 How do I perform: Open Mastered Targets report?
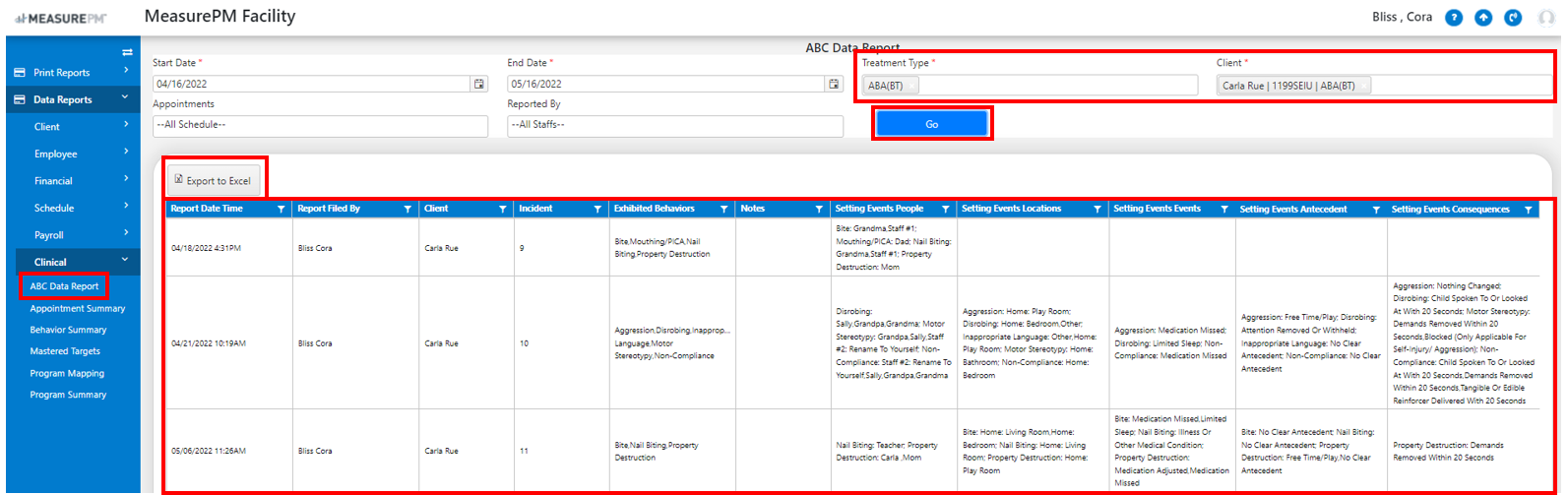(65, 351)
